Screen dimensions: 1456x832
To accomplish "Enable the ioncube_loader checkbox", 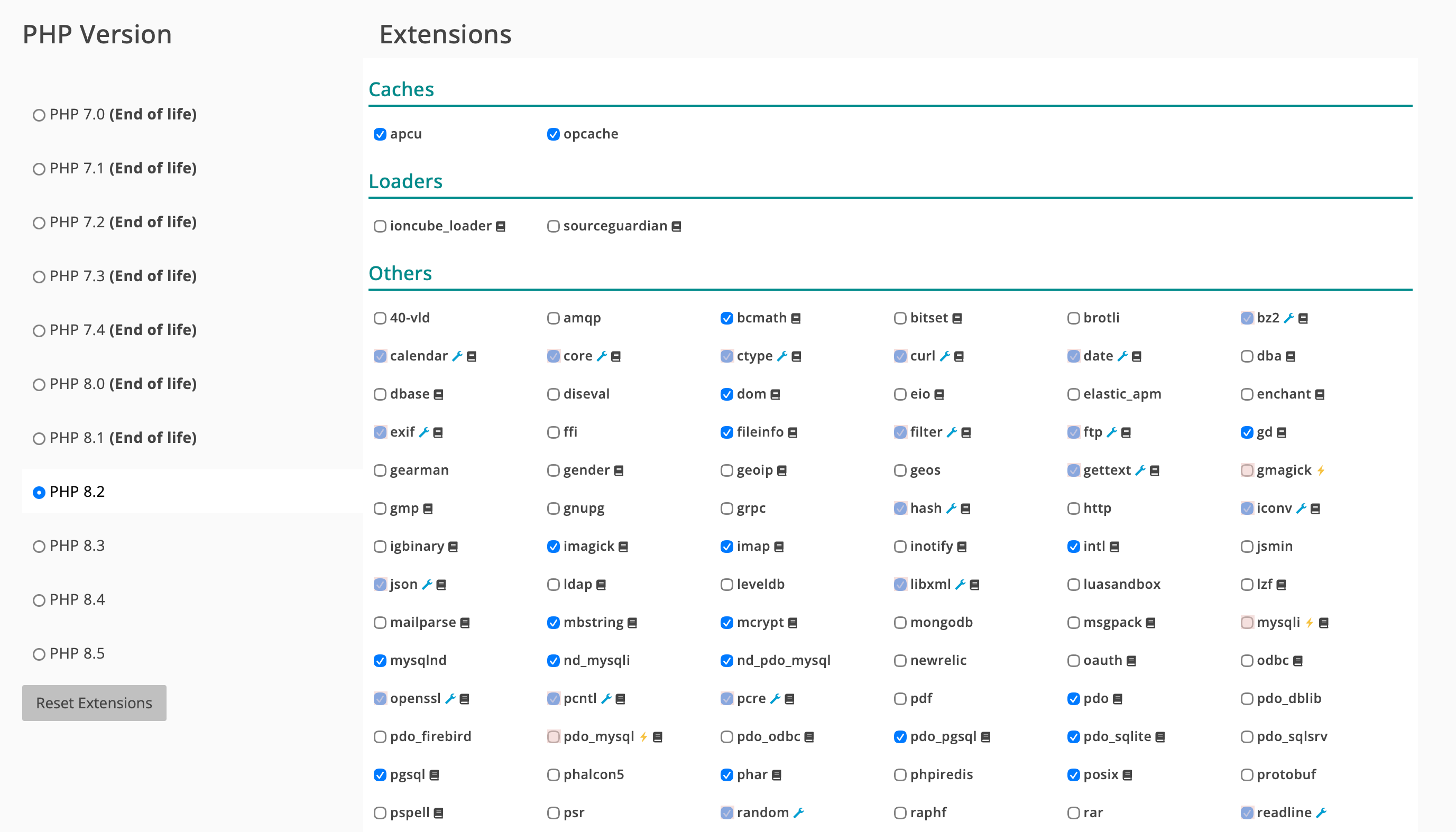I will (x=380, y=227).
